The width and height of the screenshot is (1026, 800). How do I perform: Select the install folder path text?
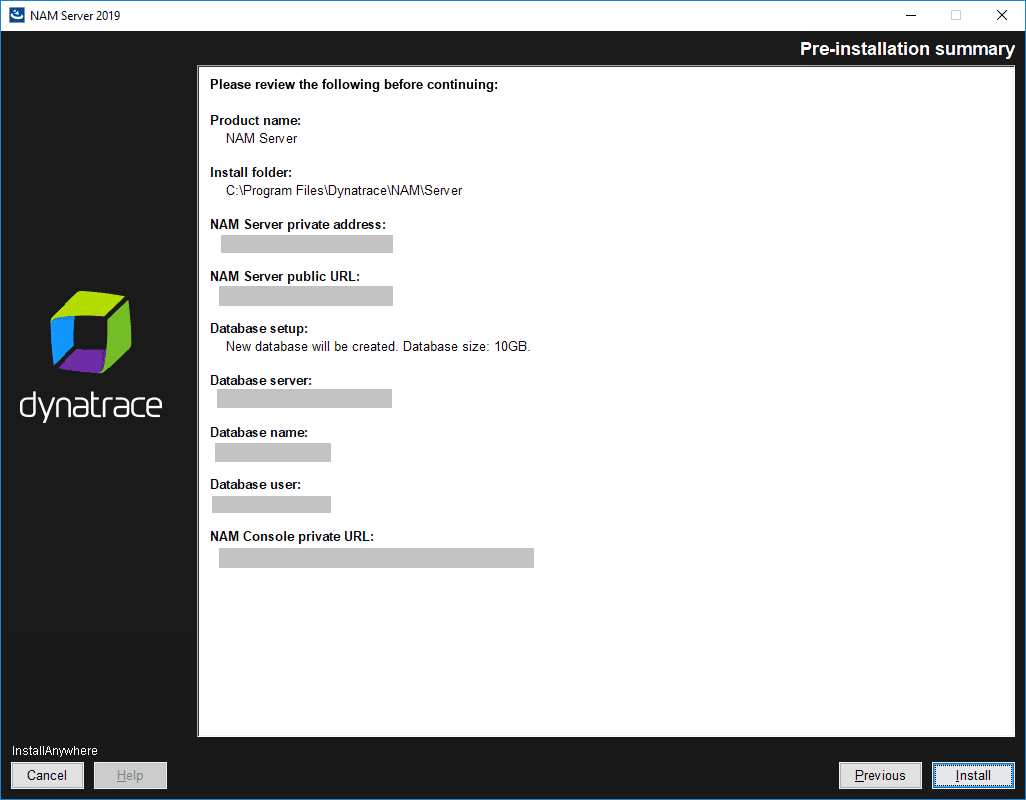[x=344, y=190]
